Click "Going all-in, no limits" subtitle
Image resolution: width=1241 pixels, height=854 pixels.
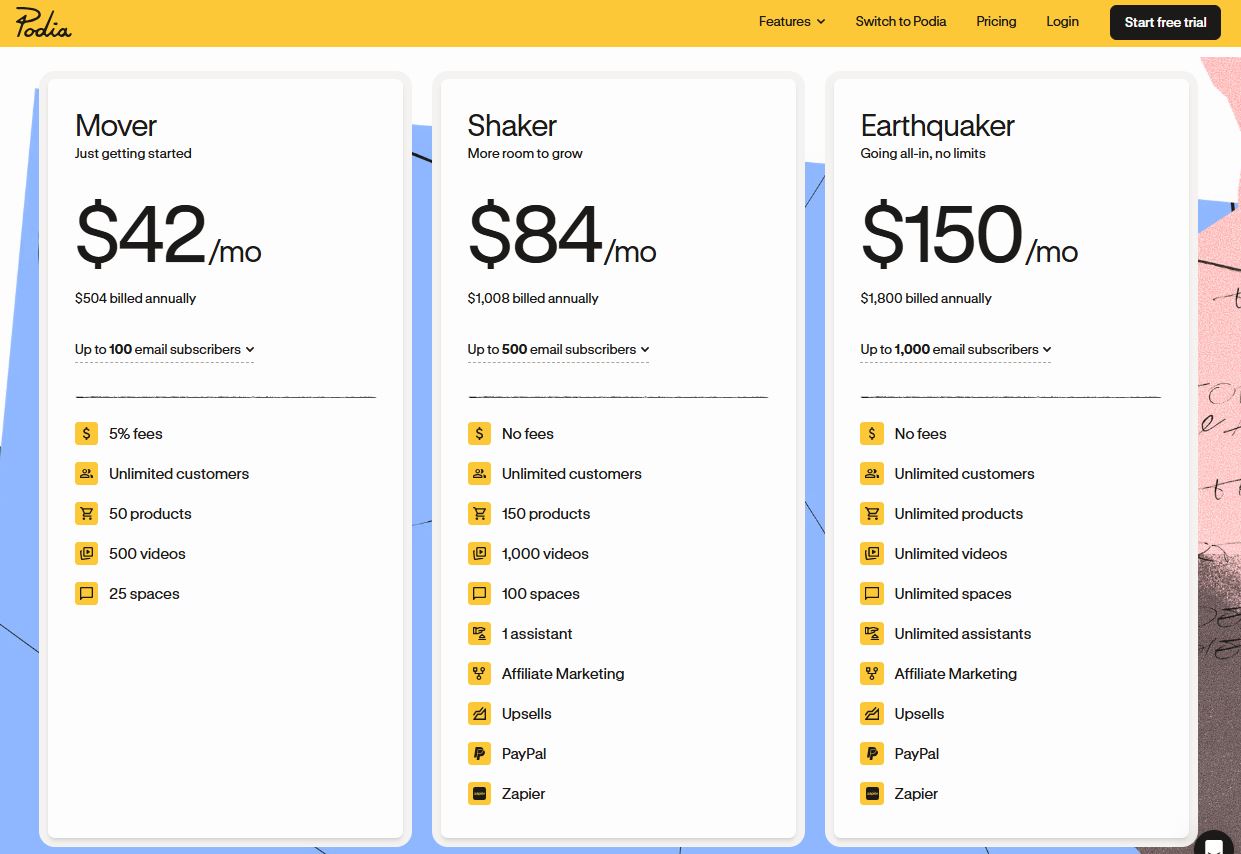point(923,153)
